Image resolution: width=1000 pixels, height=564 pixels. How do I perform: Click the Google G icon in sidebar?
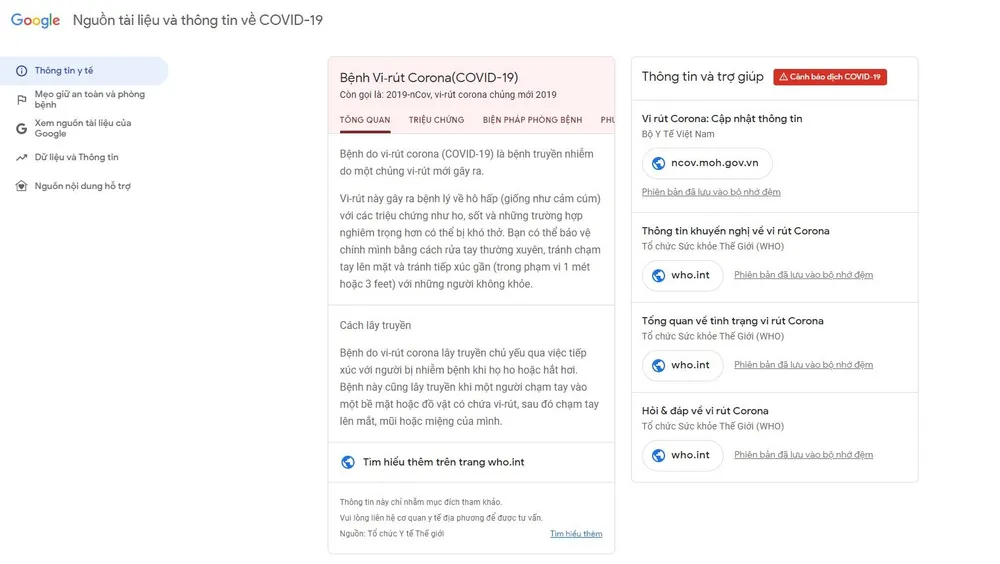[22, 128]
